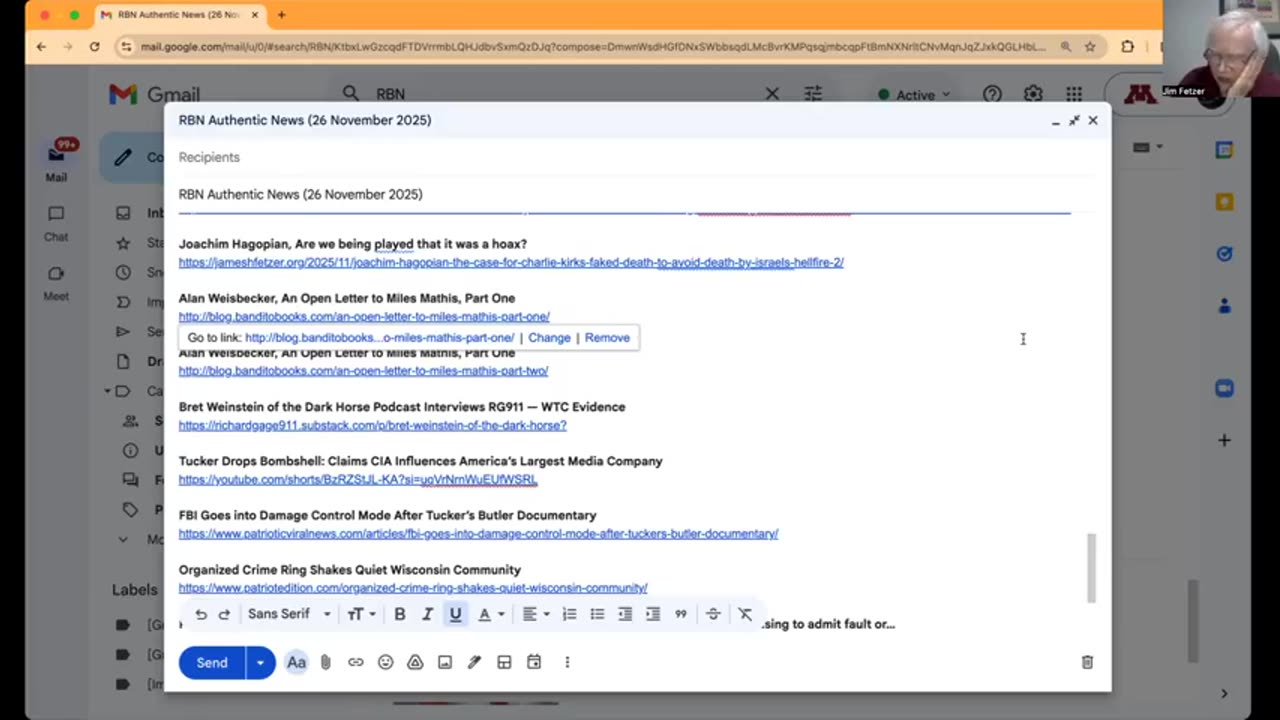Open the text color picker
Viewport: 1280px width, 720px height.
(489, 614)
